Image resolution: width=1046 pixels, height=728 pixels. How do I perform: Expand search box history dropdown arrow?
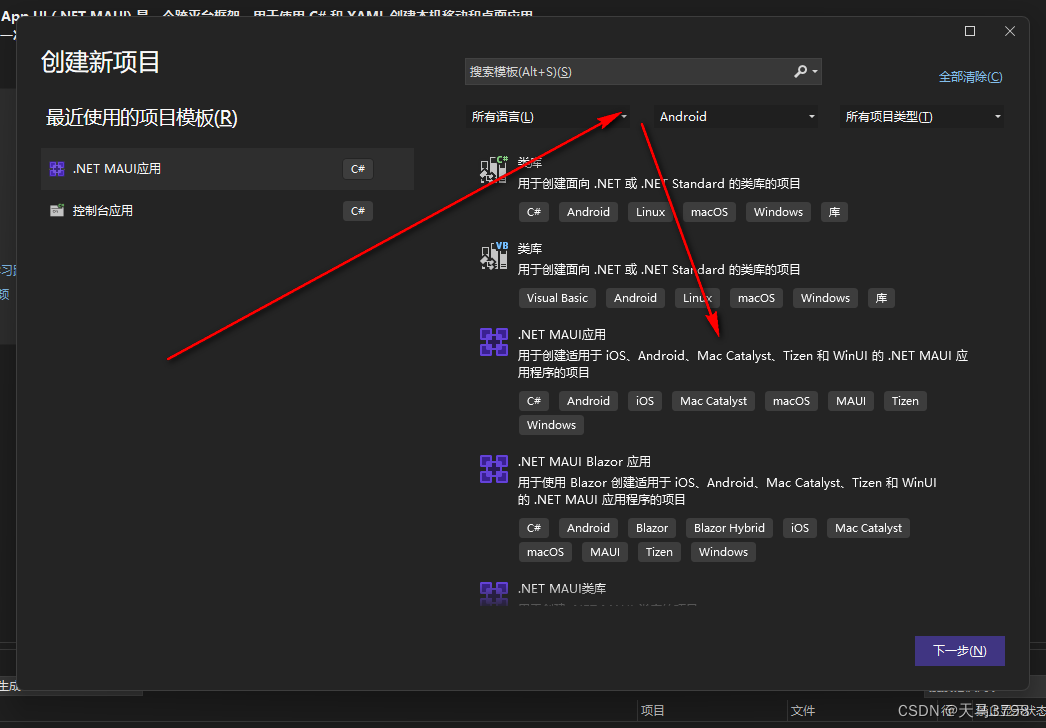click(x=815, y=71)
